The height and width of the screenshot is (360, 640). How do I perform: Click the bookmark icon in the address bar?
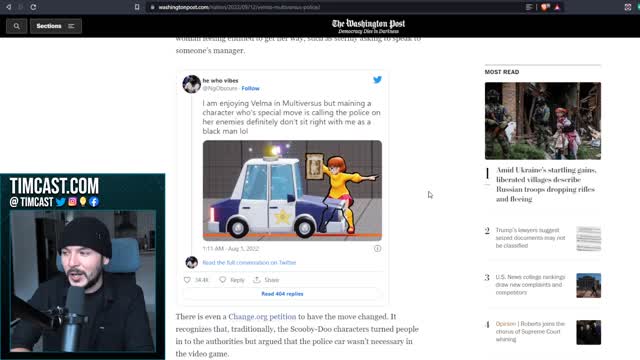(x=137, y=7)
